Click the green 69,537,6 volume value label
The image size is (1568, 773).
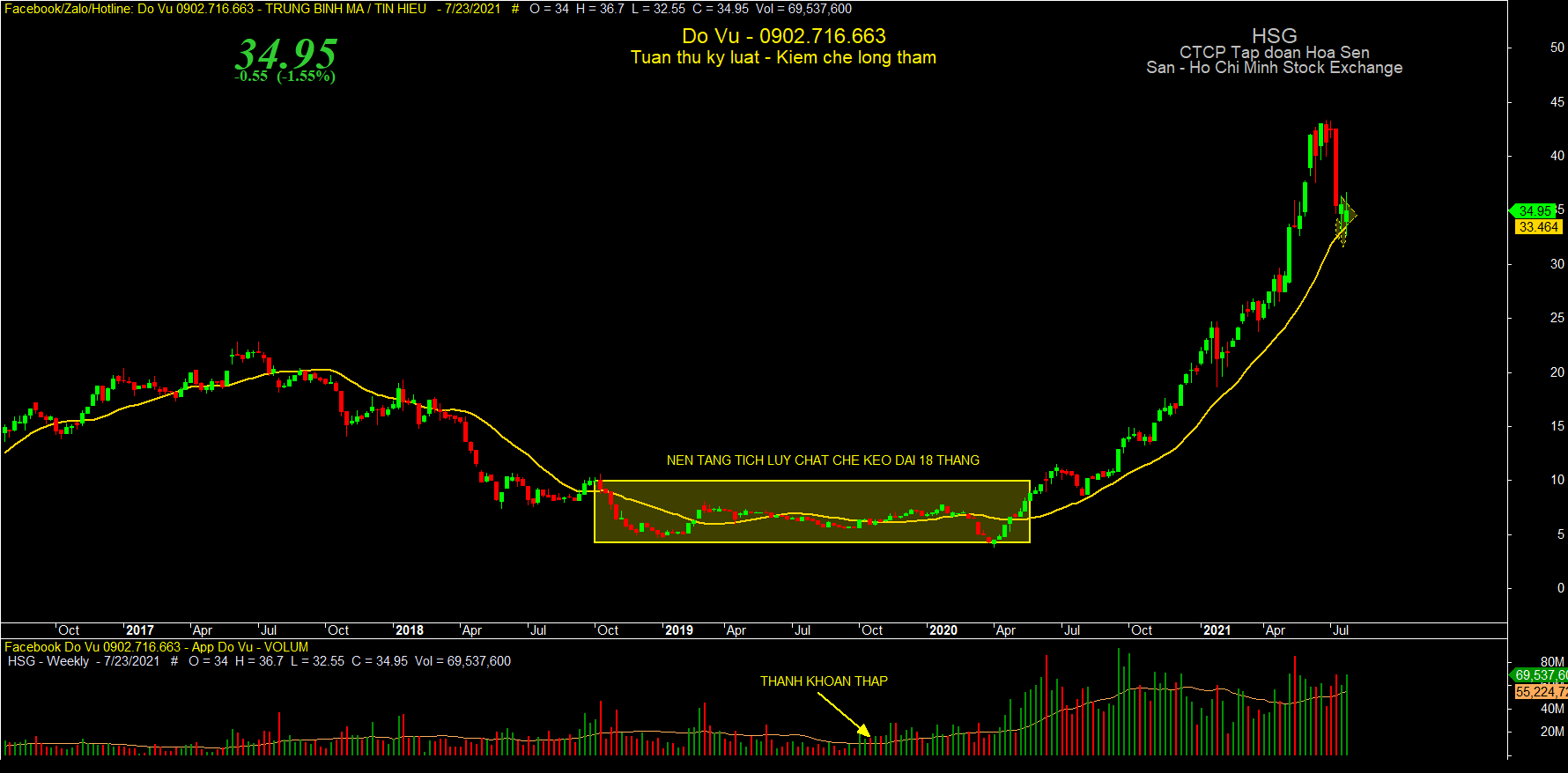click(1540, 675)
